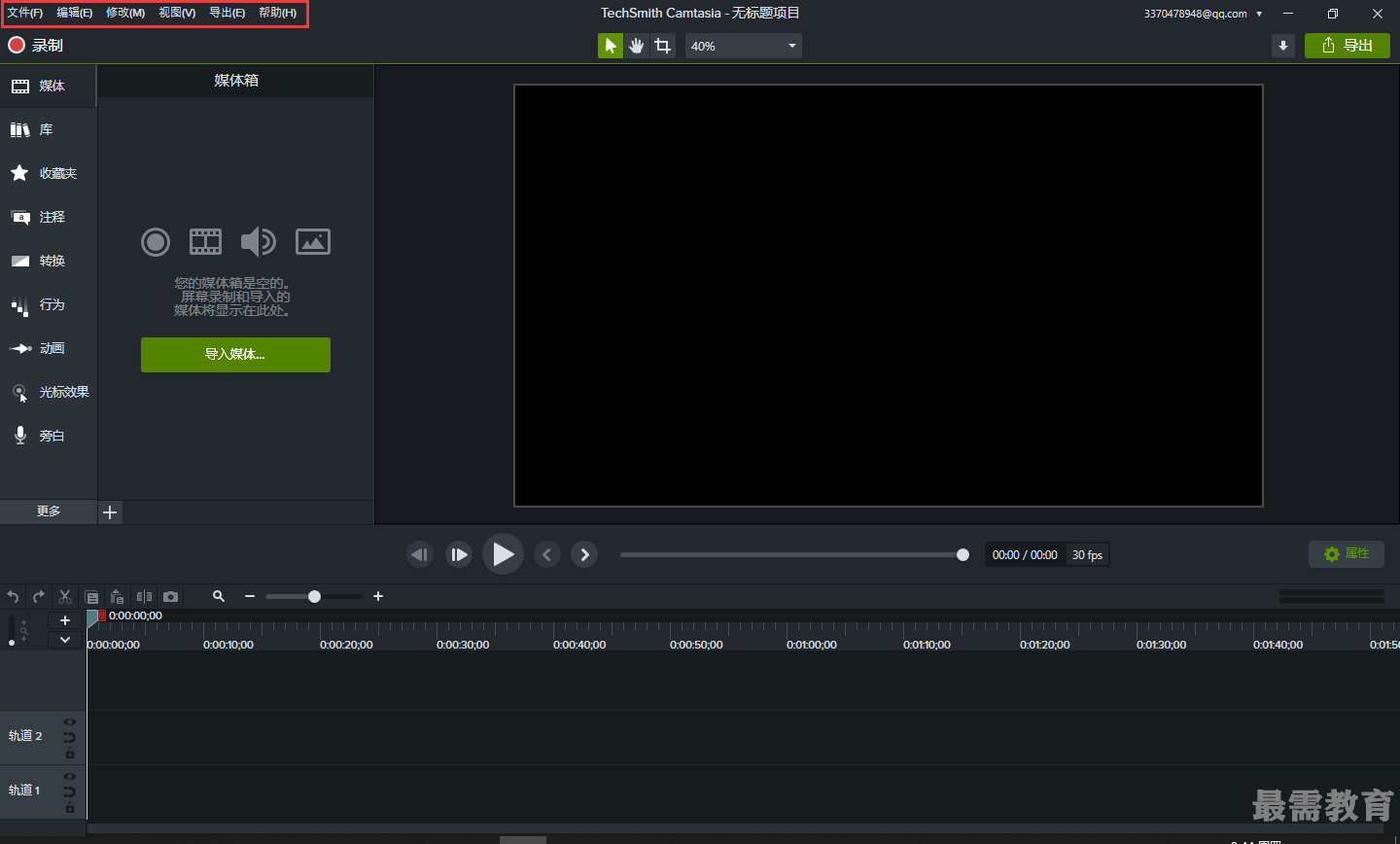
Task: Open the 库 library tab
Action: pos(49,129)
